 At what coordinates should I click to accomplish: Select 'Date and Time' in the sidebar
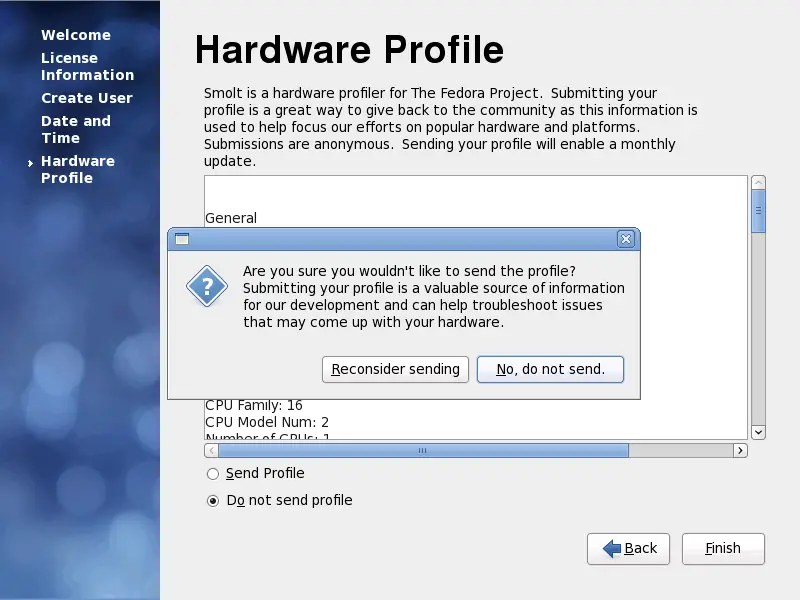(x=76, y=130)
